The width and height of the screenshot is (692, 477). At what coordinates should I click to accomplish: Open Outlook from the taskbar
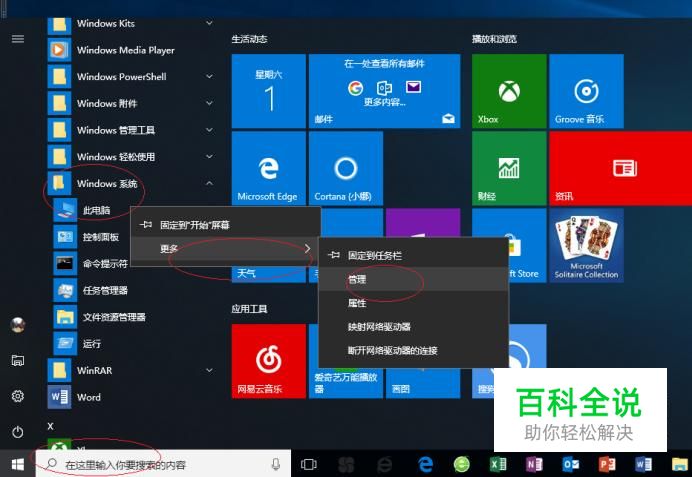click(571, 464)
